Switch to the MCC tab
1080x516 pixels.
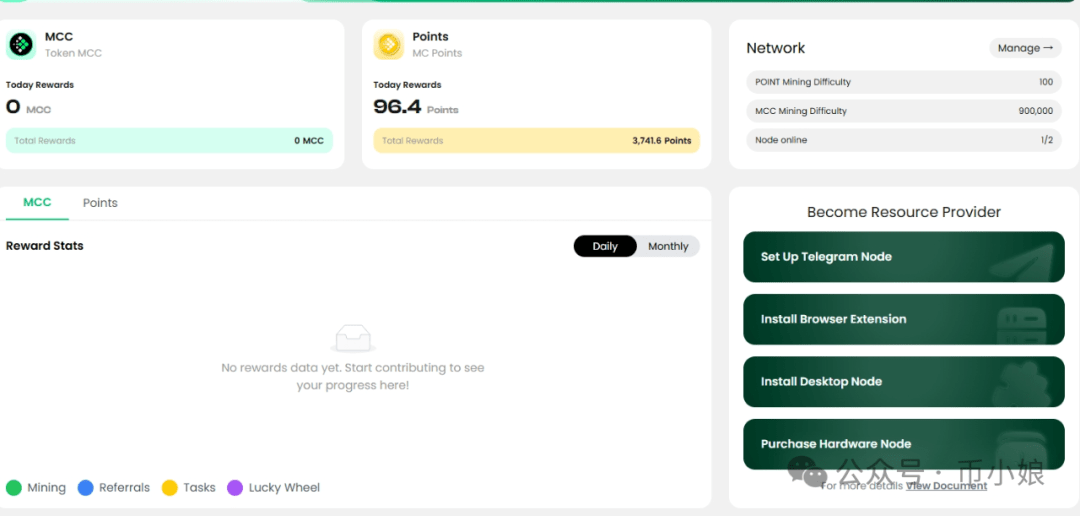click(37, 203)
